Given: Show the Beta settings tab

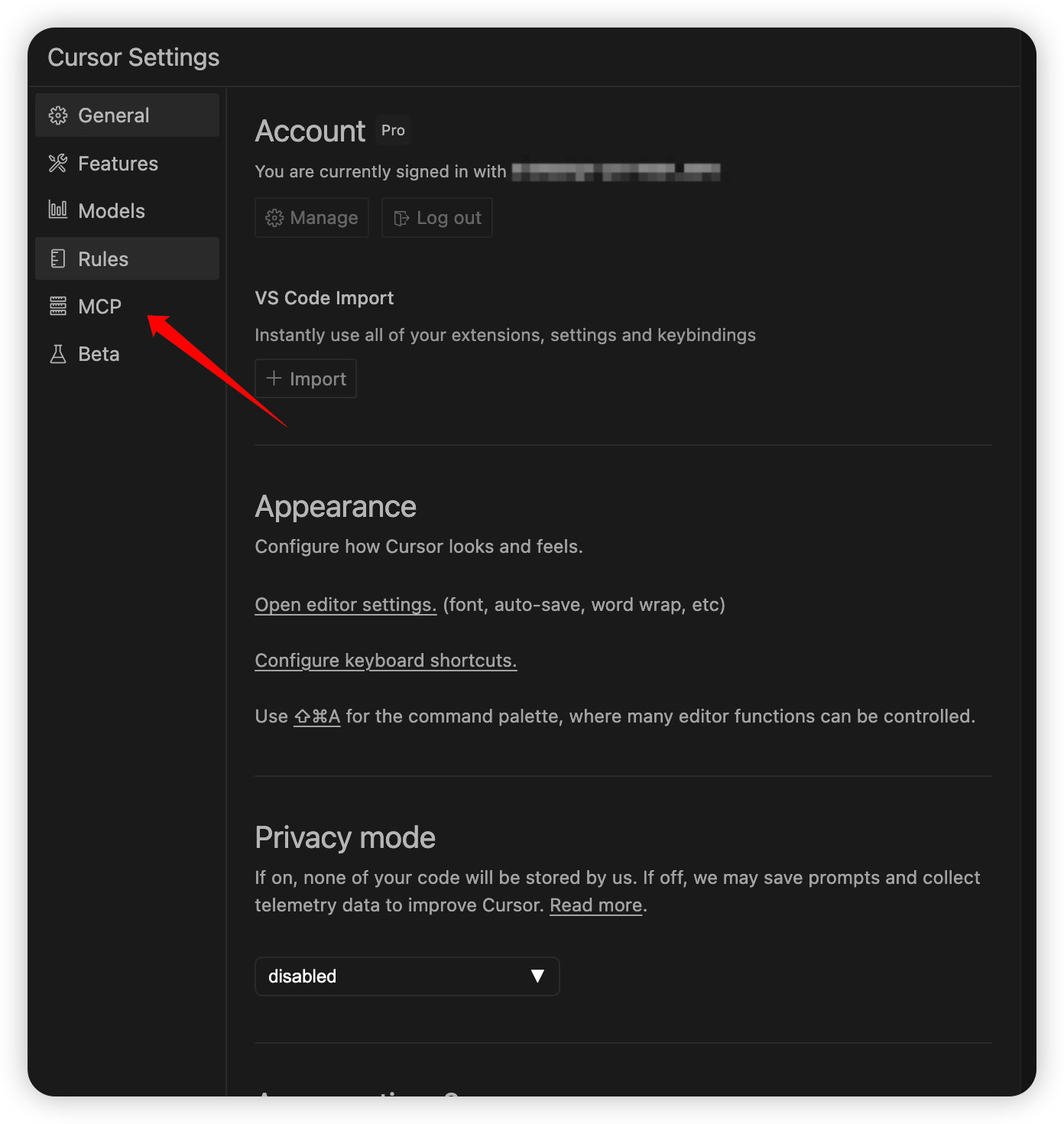Looking at the screenshot, I should click(x=127, y=354).
